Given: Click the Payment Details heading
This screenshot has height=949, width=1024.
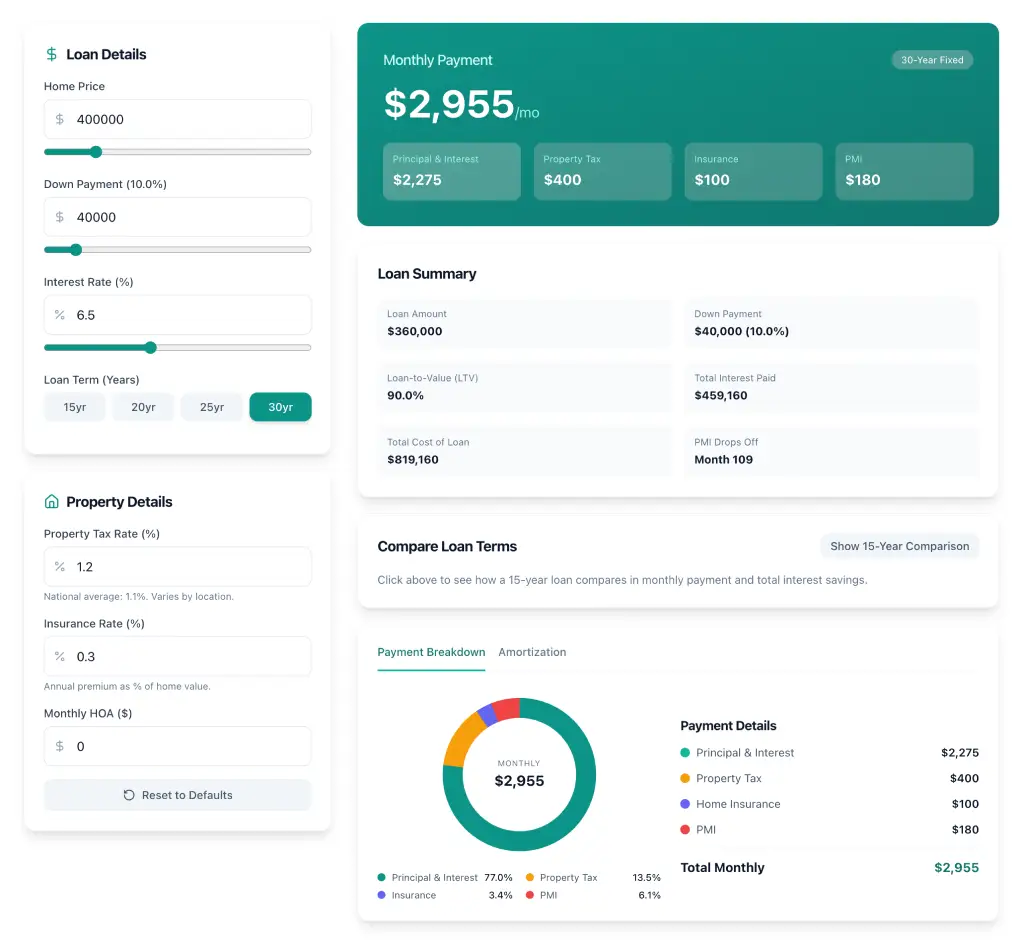Looking at the screenshot, I should pyautogui.click(x=728, y=726).
